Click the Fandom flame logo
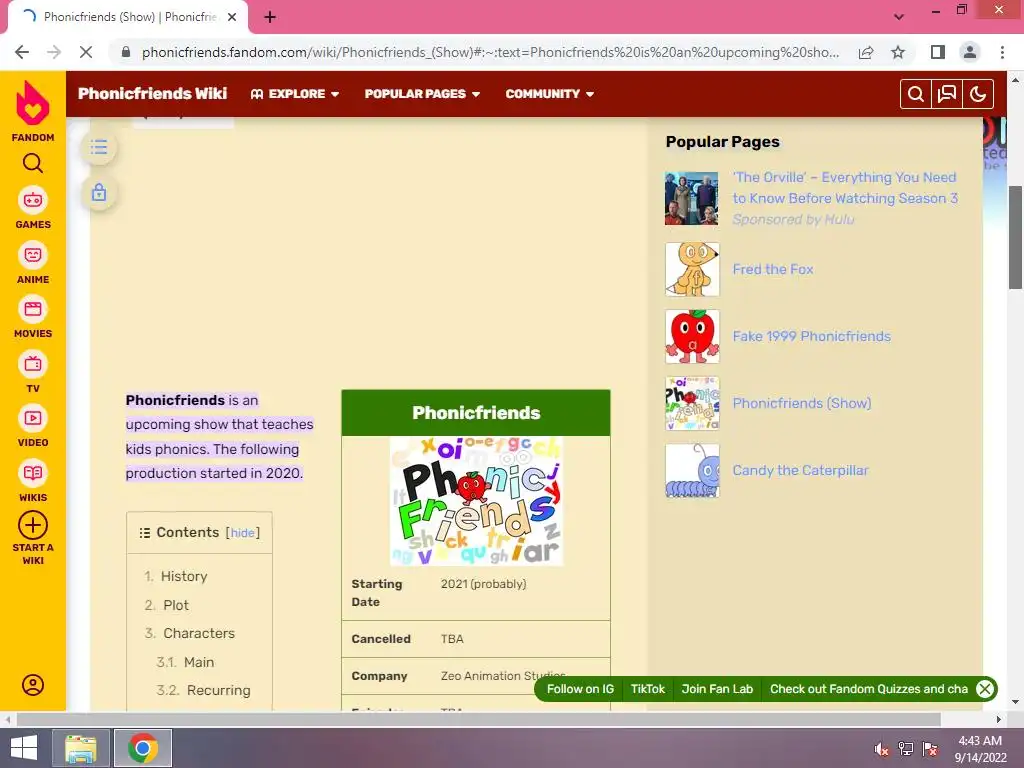Screen dimensions: 1024x768 (x=33, y=103)
